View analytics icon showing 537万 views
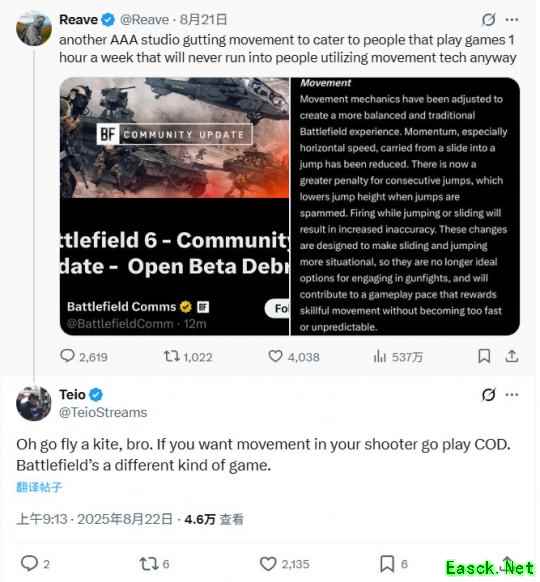 pyautogui.click(x=379, y=356)
